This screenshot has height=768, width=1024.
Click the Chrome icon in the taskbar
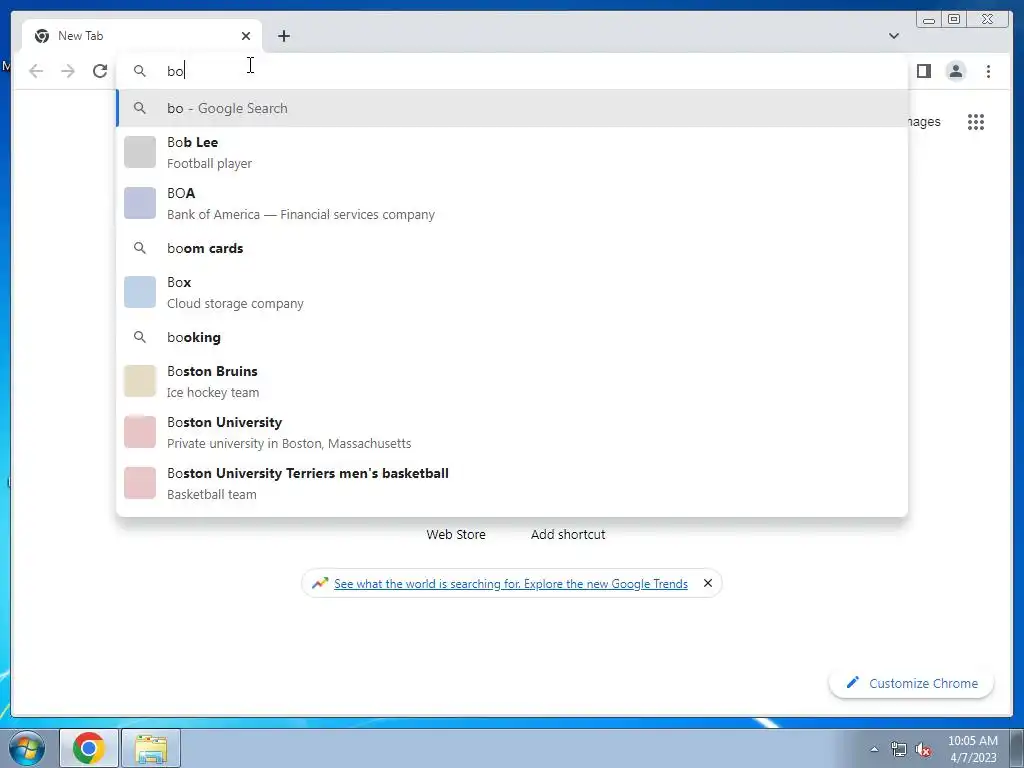pos(89,748)
